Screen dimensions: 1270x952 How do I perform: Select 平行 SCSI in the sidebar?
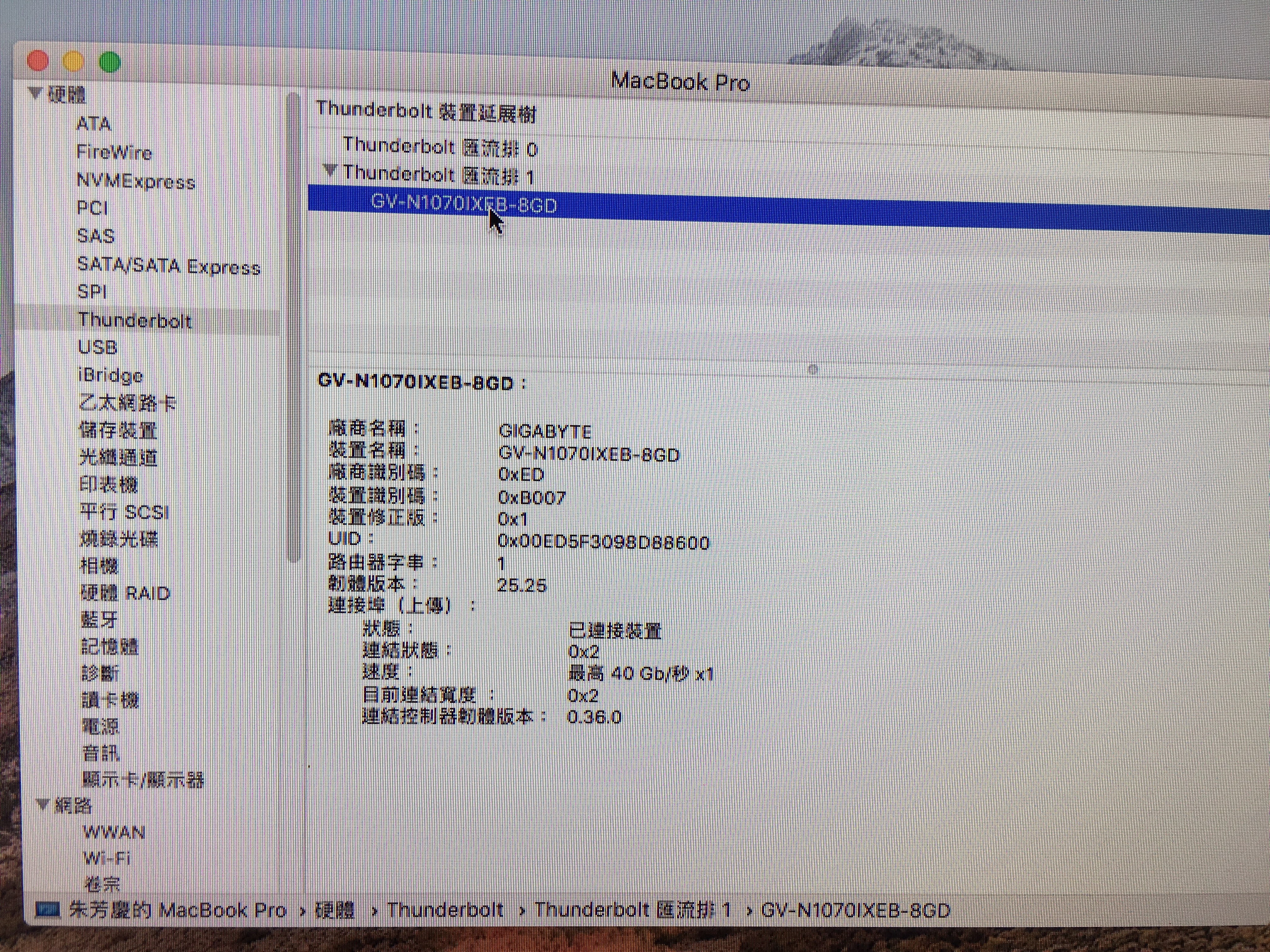point(125,511)
